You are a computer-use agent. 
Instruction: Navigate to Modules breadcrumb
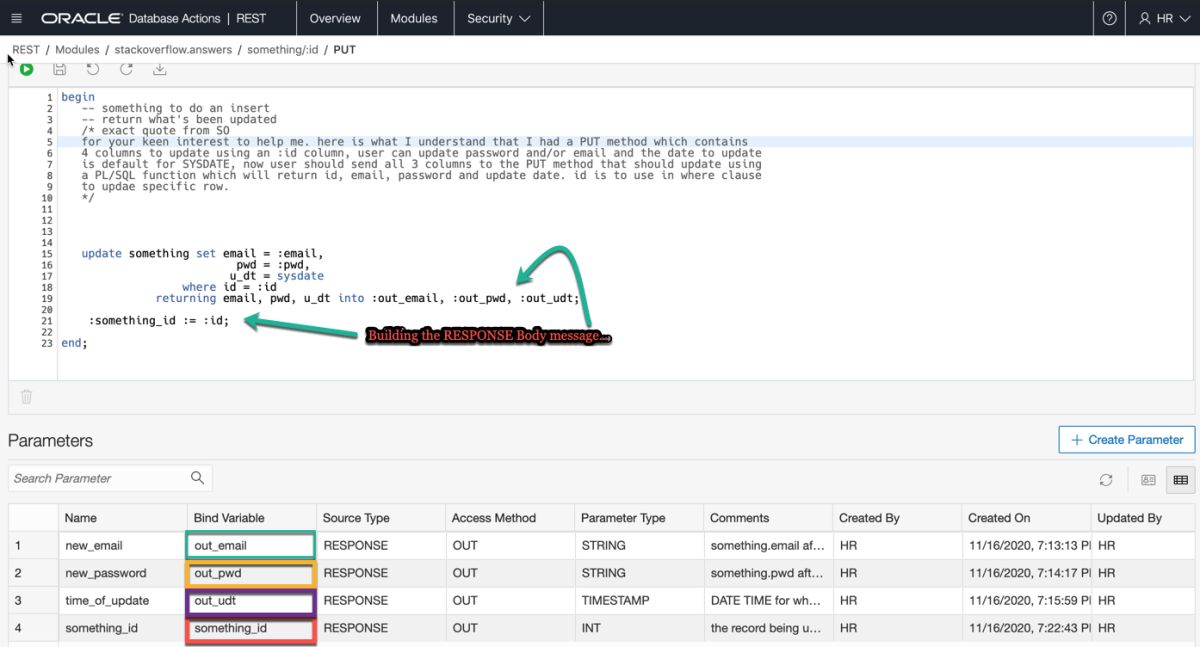(77, 49)
